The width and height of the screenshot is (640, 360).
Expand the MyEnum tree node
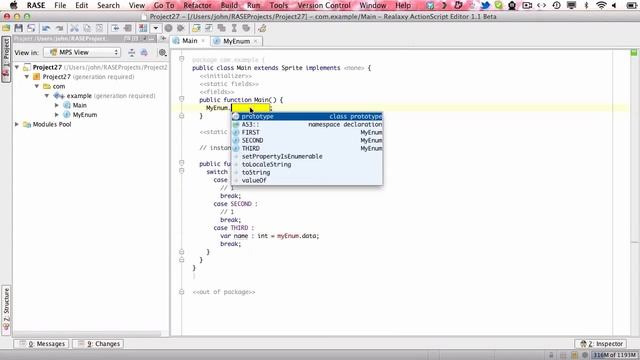pyautogui.click(x=57, y=115)
